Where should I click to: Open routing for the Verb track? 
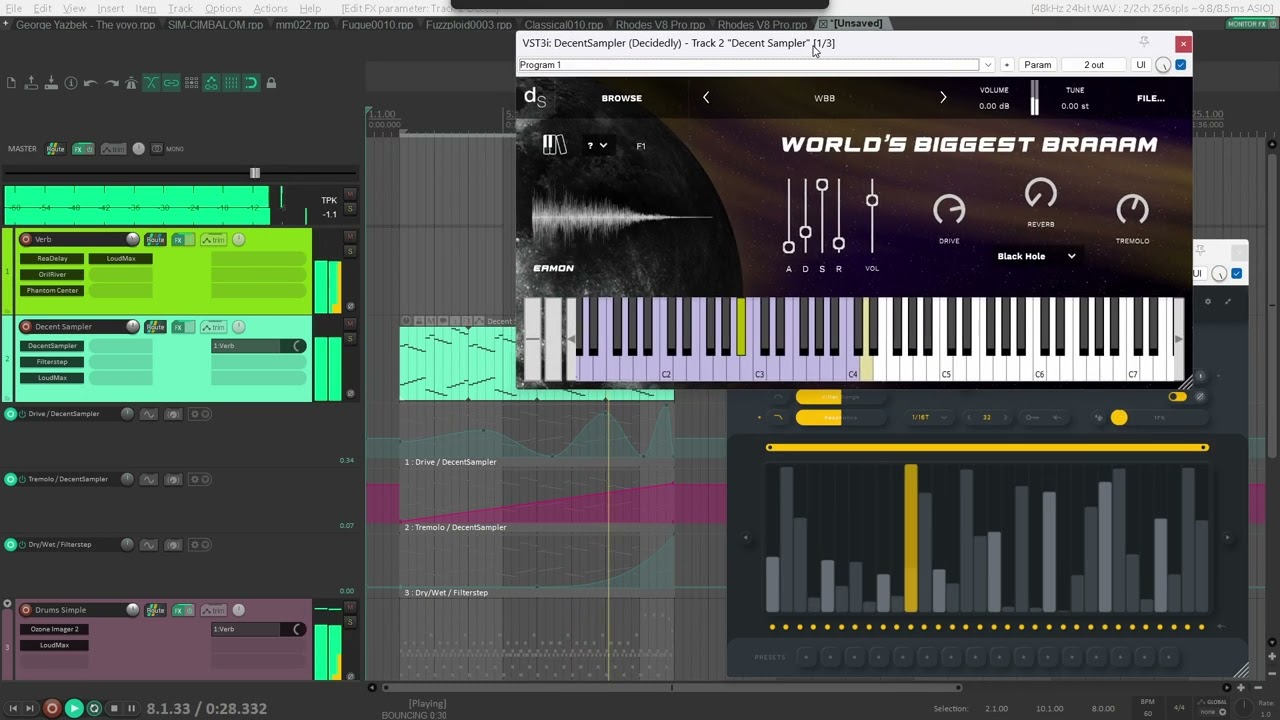point(155,239)
